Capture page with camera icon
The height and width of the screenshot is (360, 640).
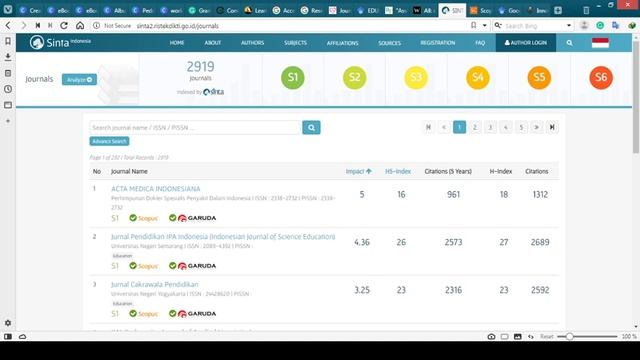[x=491, y=336]
